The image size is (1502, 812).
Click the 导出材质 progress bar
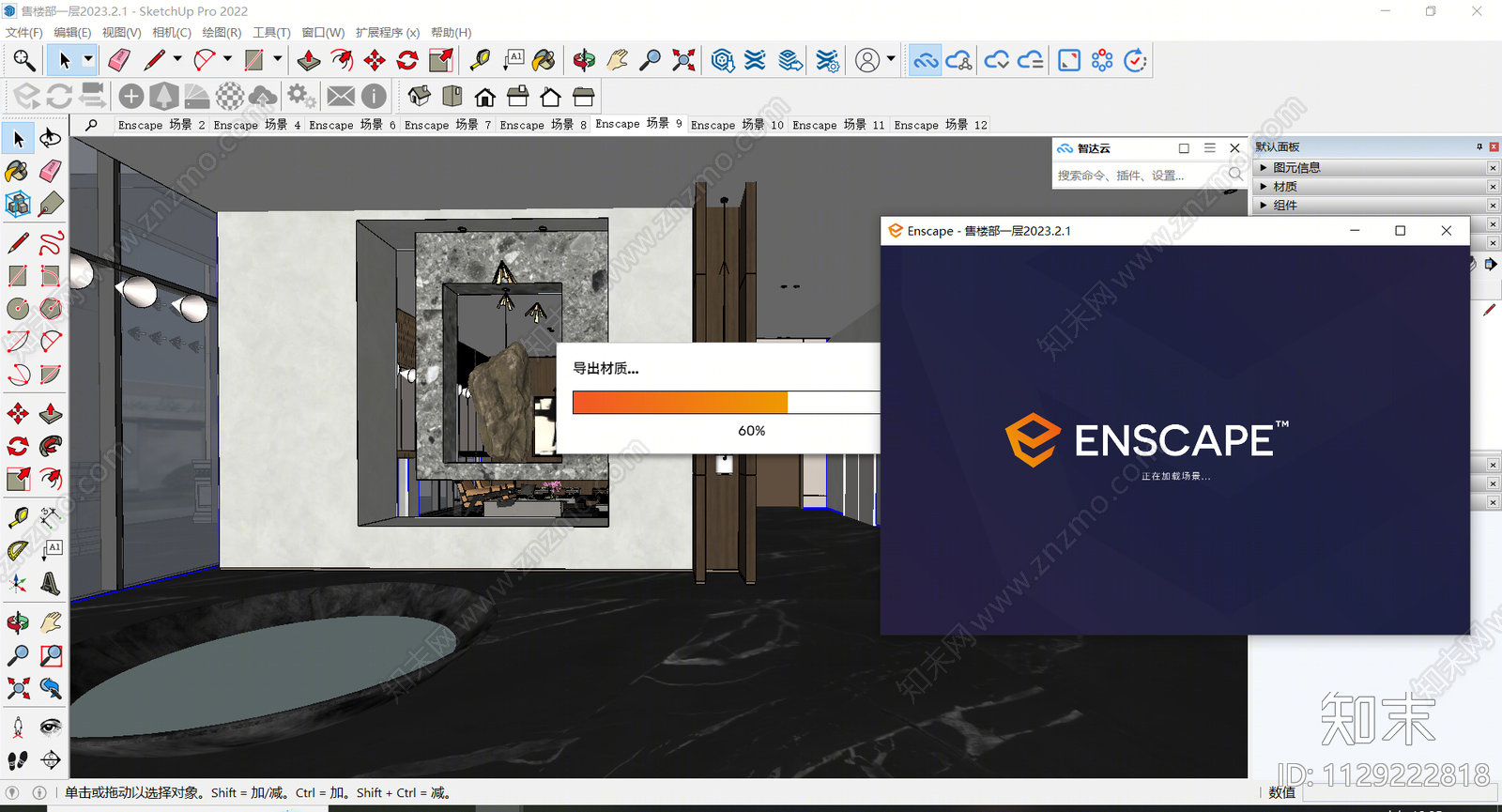tap(726, 402)
